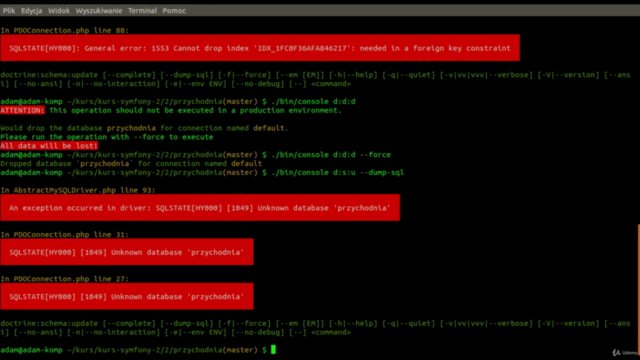Click the first doctrine:schema:update usage line
Image resolution: width=640 pixels, height=360 pixels.
[315, 79]
